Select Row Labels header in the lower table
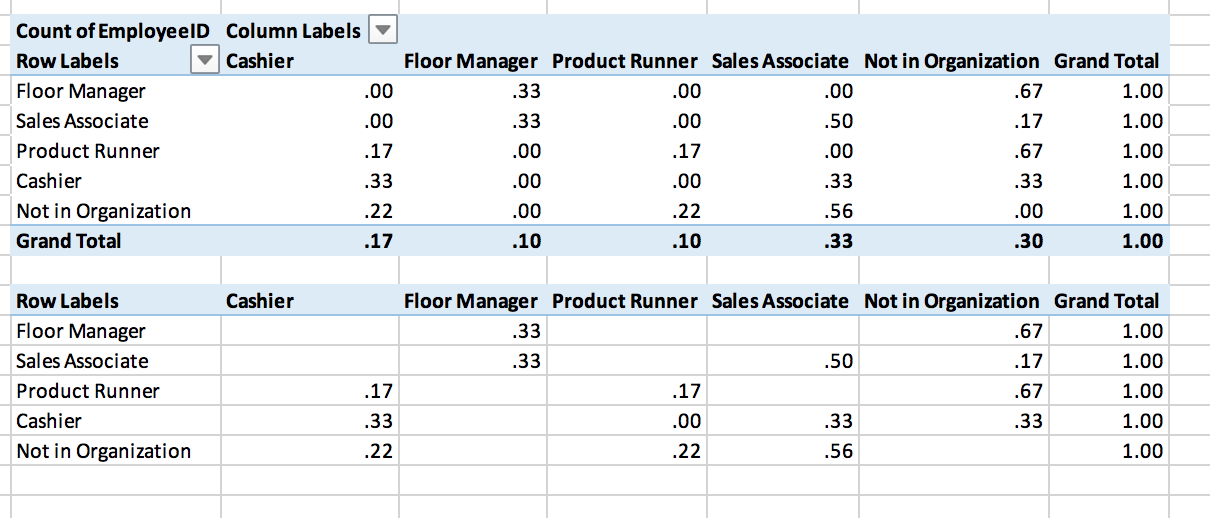Screen dimensions: 1210x518 [x=67, y=301]
